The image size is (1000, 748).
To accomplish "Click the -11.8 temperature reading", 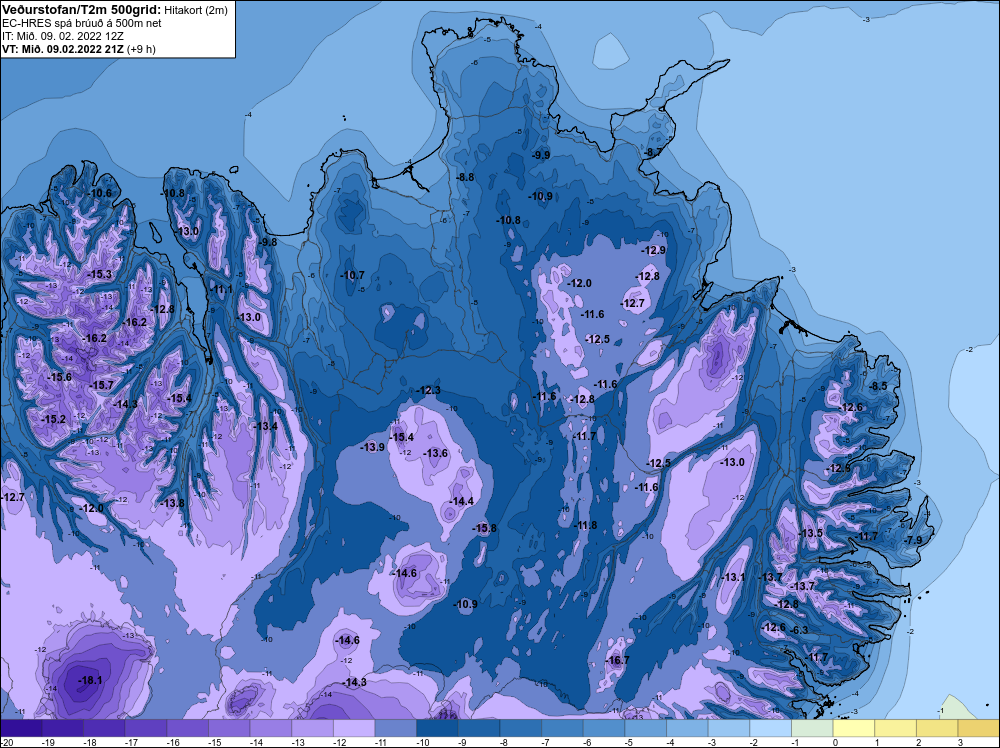I will coord(585,525).
